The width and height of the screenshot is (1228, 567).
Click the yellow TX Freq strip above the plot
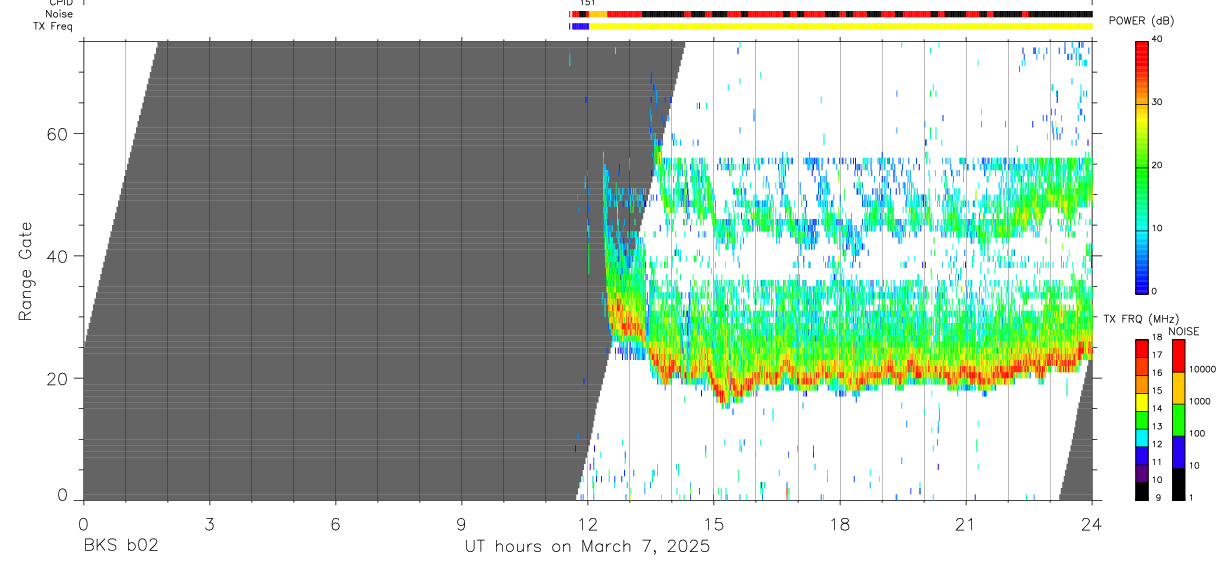coord(841,26)
